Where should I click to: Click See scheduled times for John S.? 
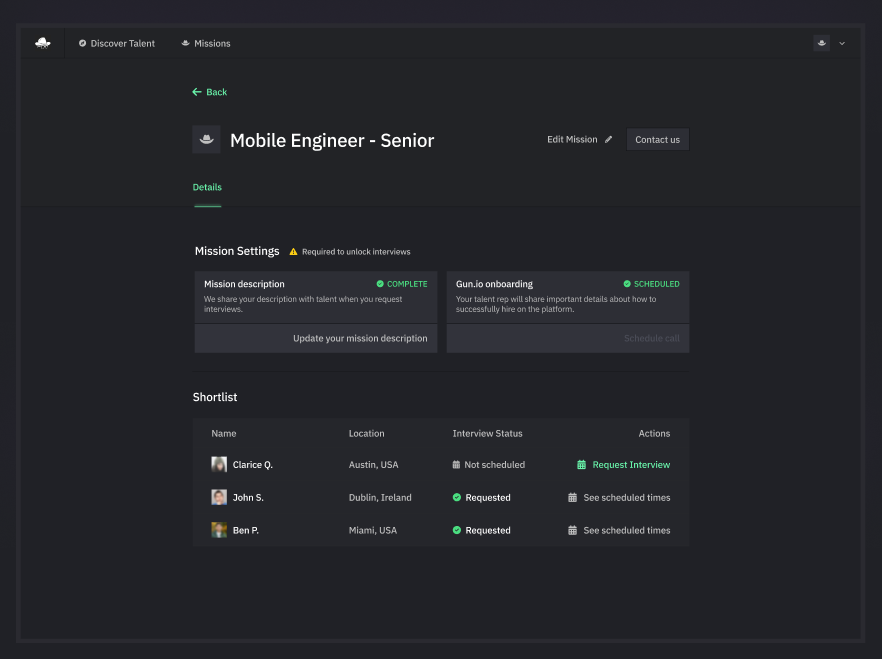pos(626,498)
